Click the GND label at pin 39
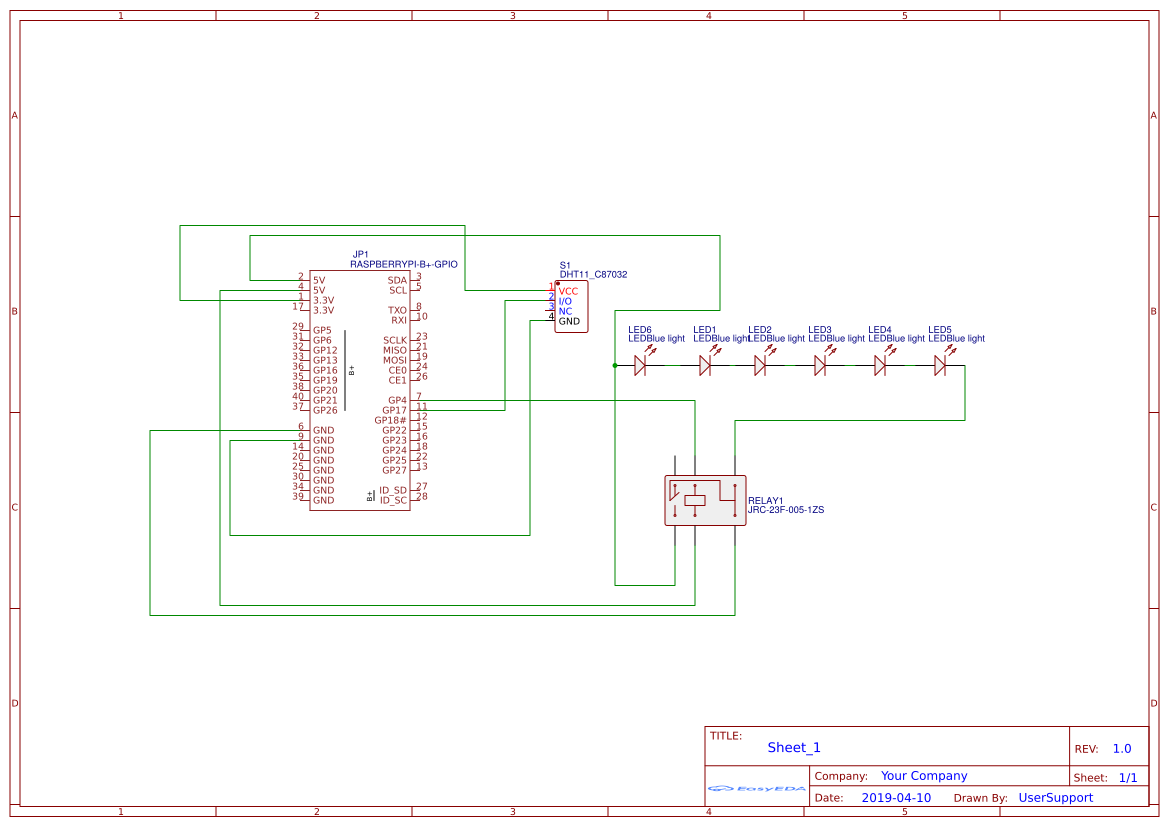This screenshot has width=1169, height=827. 324,500
